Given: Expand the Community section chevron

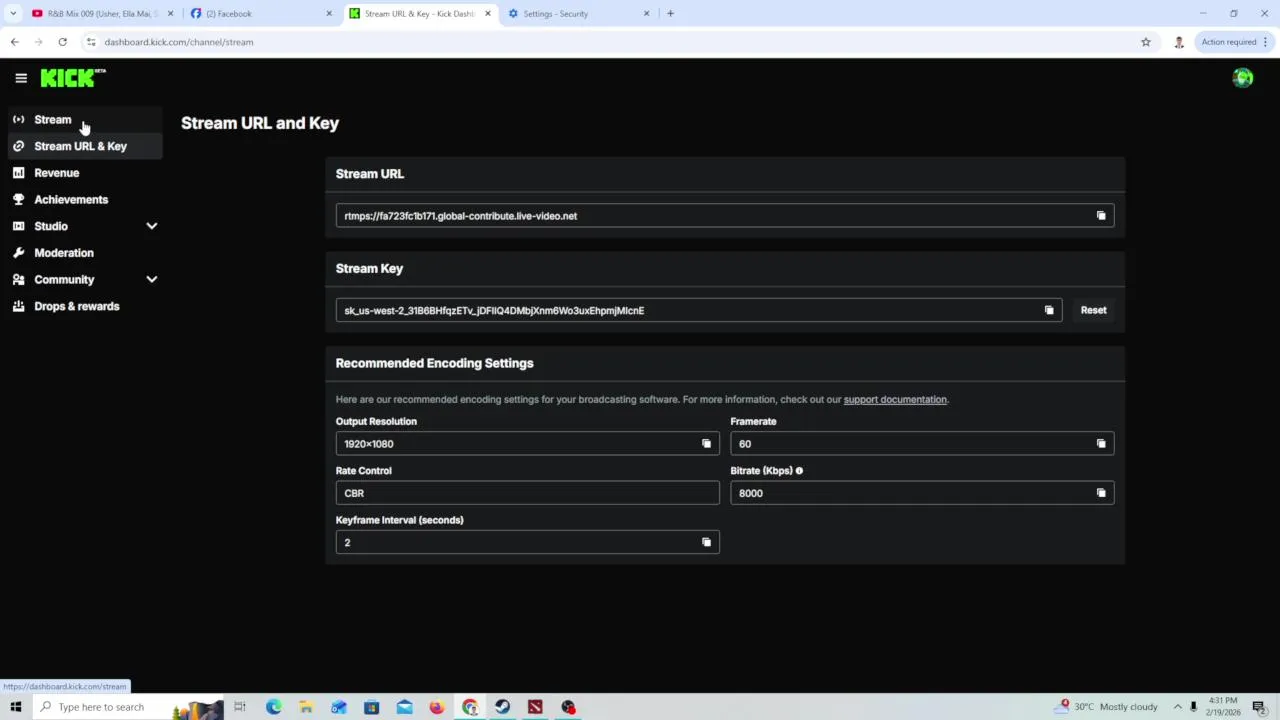Looking at the screenshot, I should [x=152, y=280].
